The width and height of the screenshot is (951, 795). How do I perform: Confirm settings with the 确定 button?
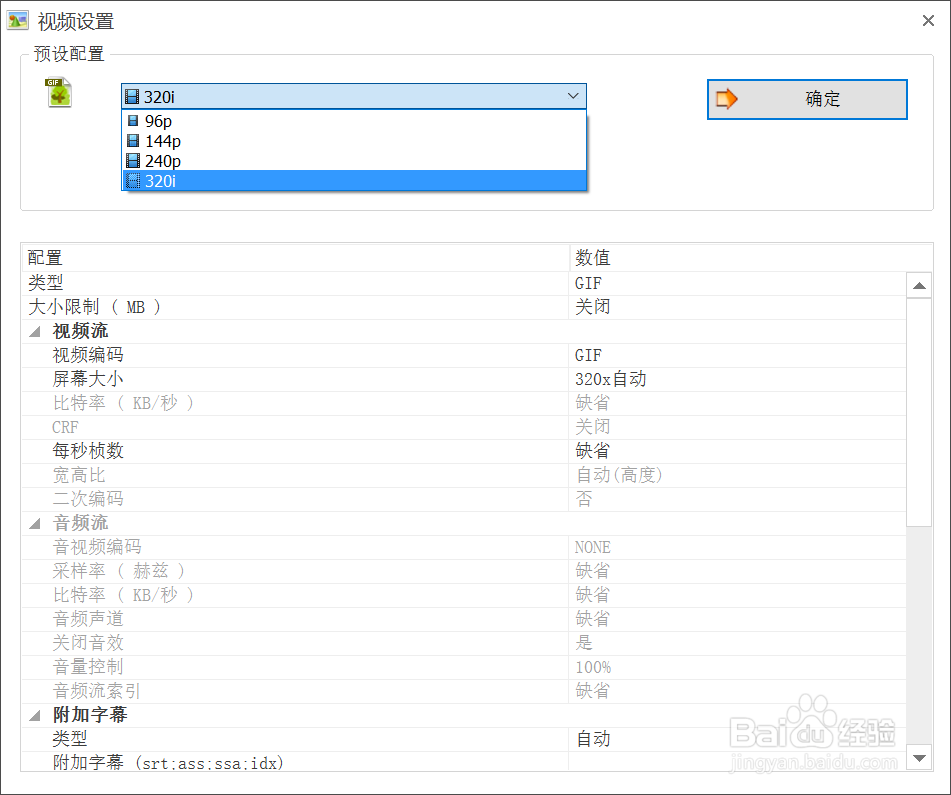tap(807, 99)
